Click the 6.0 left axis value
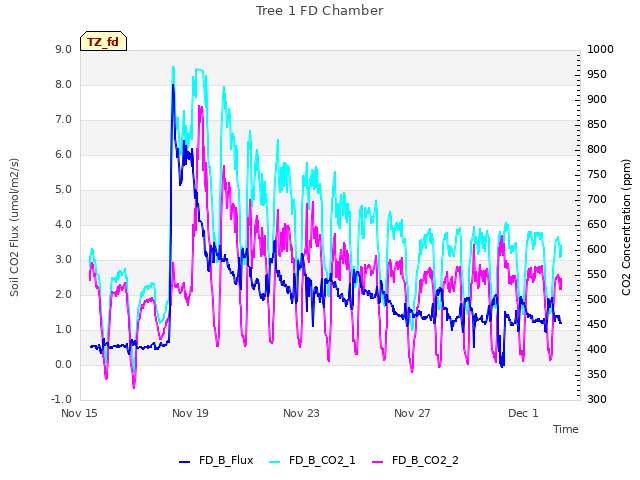 coord(63,155)
